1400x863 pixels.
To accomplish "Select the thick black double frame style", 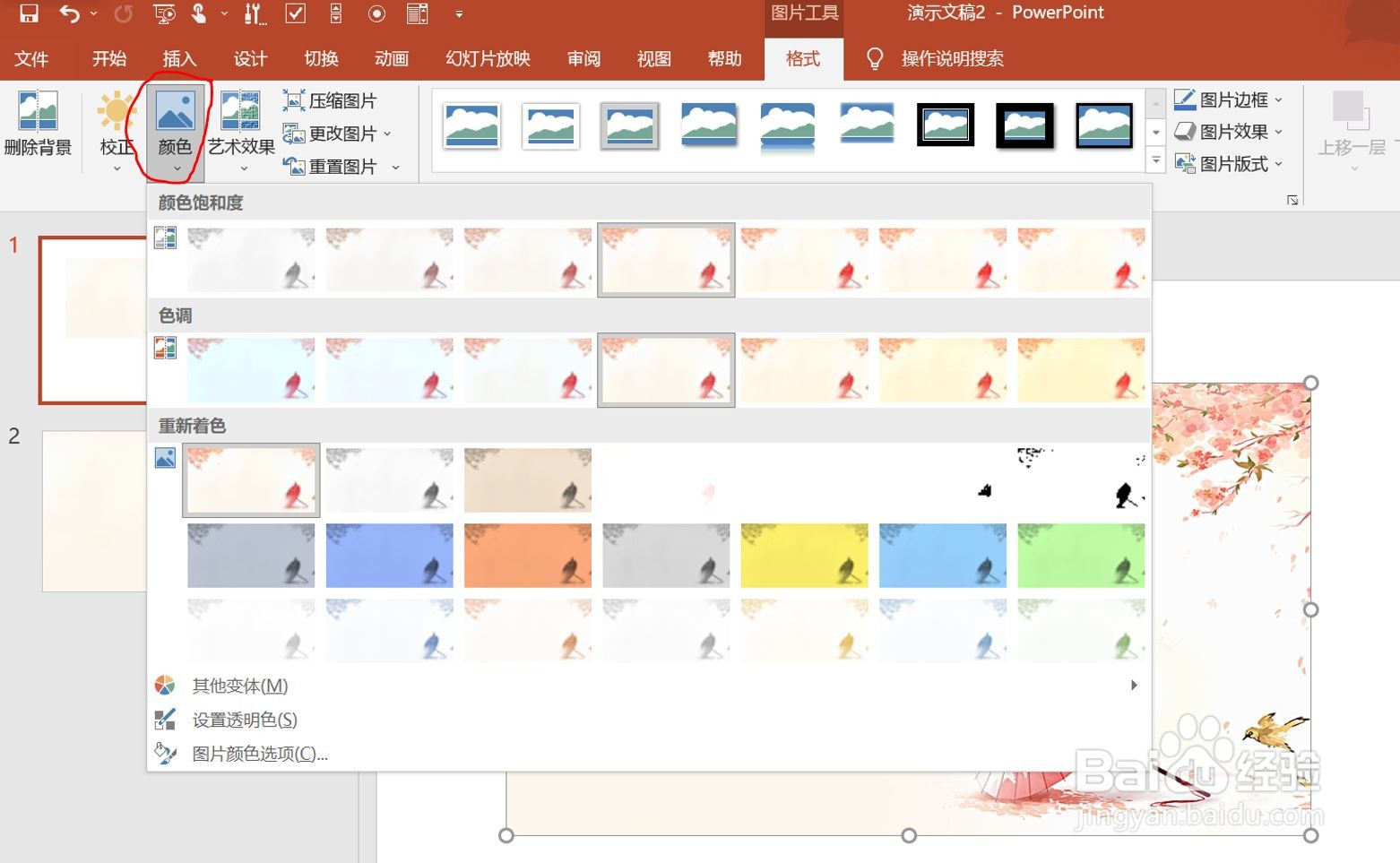I will pos(946,125).
